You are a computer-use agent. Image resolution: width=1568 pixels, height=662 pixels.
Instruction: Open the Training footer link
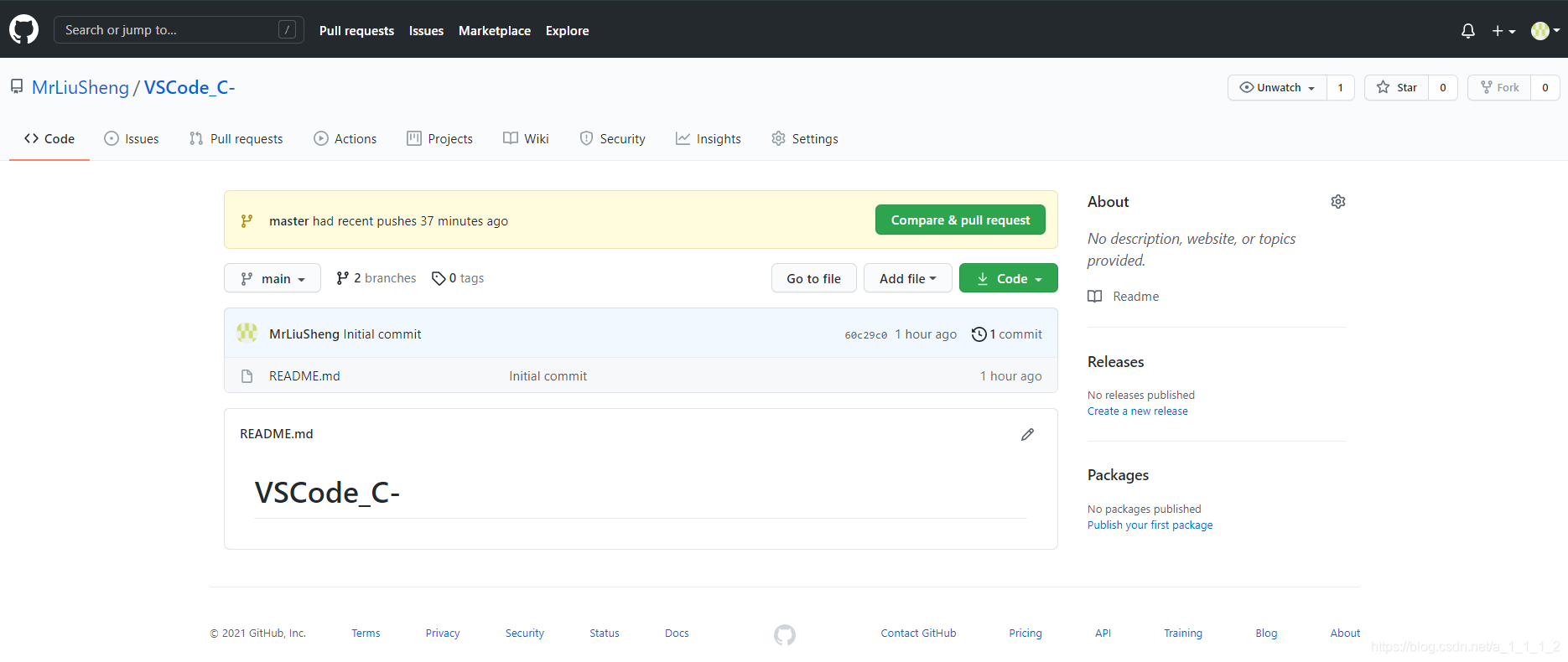pyautogui.click(x=1183, y=634)
